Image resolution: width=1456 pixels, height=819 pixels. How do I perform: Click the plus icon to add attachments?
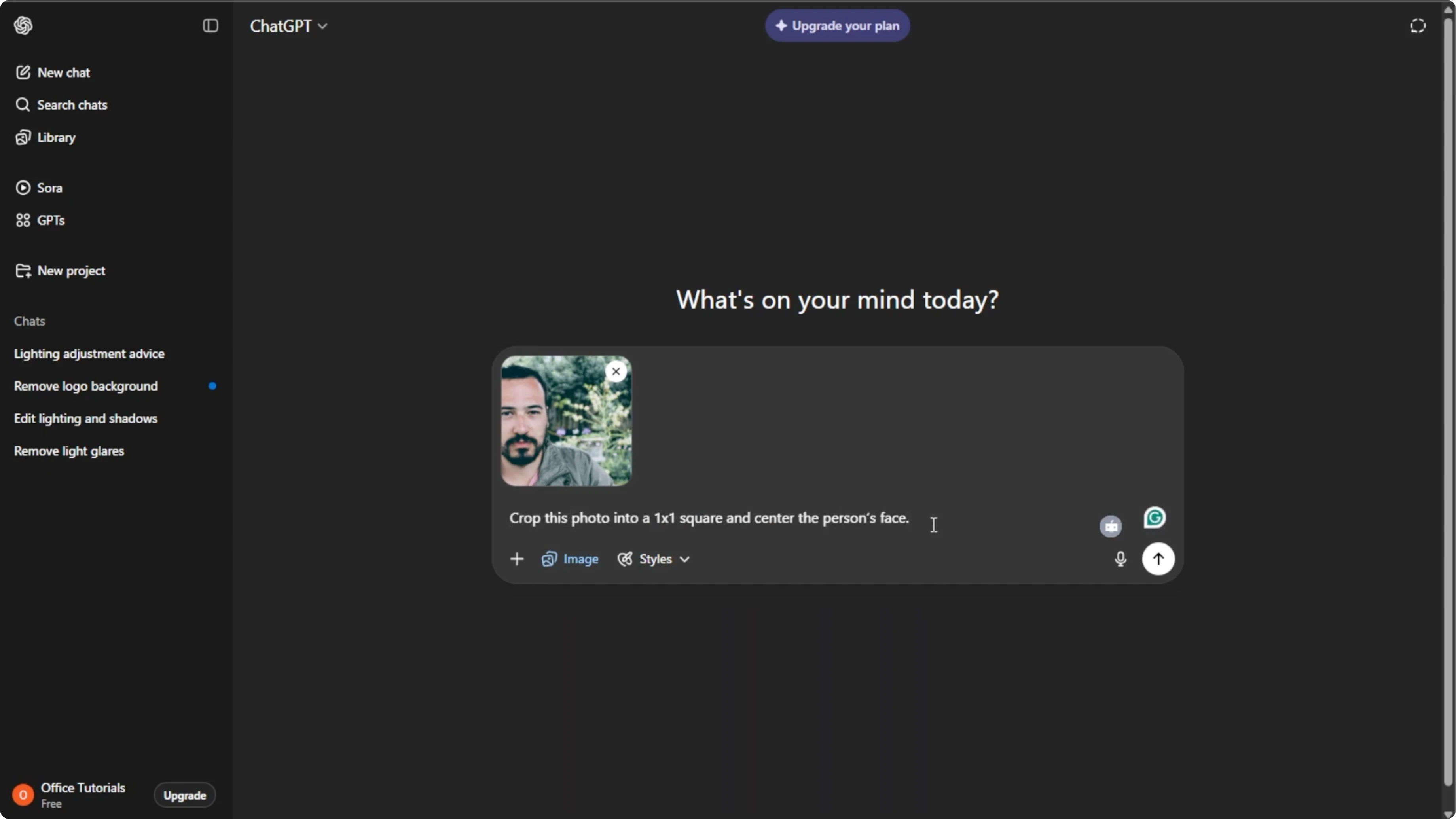click(x=517, y=559)
